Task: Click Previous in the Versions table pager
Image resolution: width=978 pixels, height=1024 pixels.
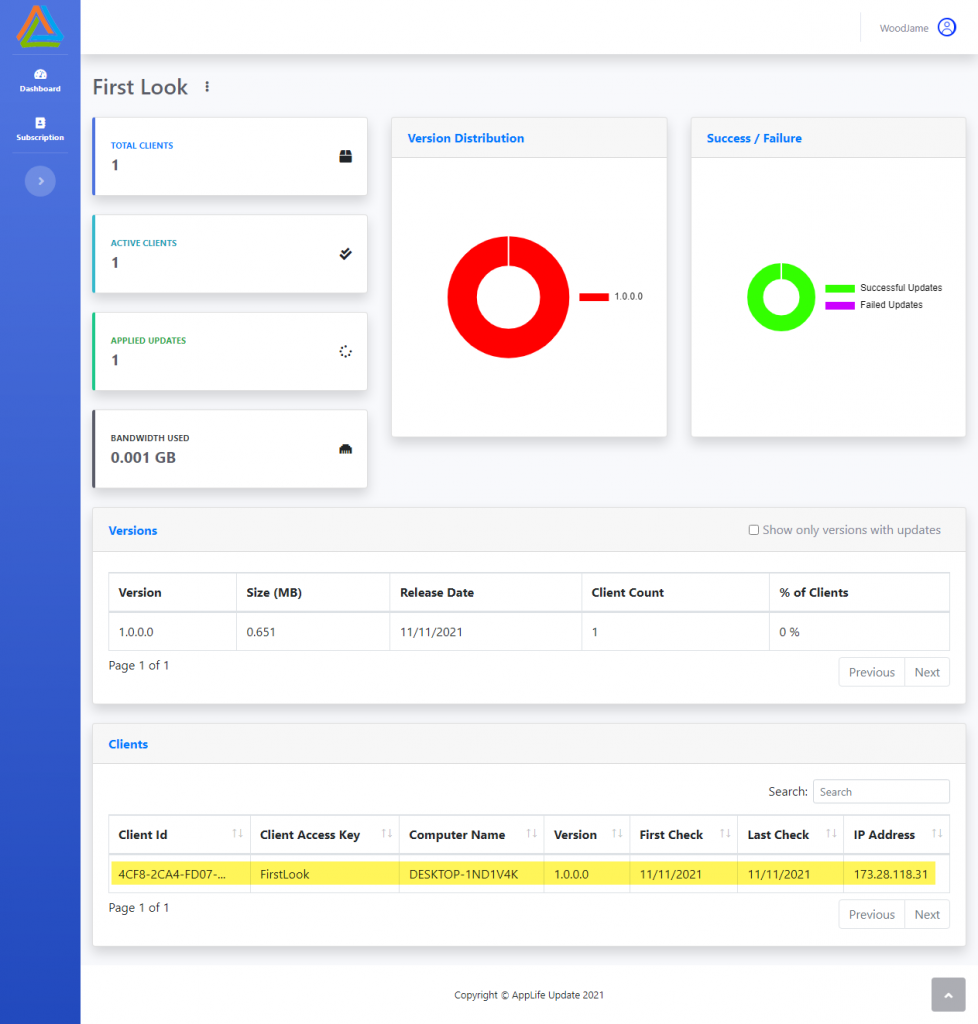Action: (872, 672)
